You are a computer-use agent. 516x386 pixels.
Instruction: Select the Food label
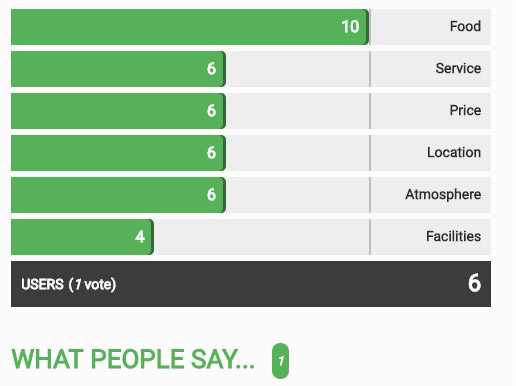(465, 26)
